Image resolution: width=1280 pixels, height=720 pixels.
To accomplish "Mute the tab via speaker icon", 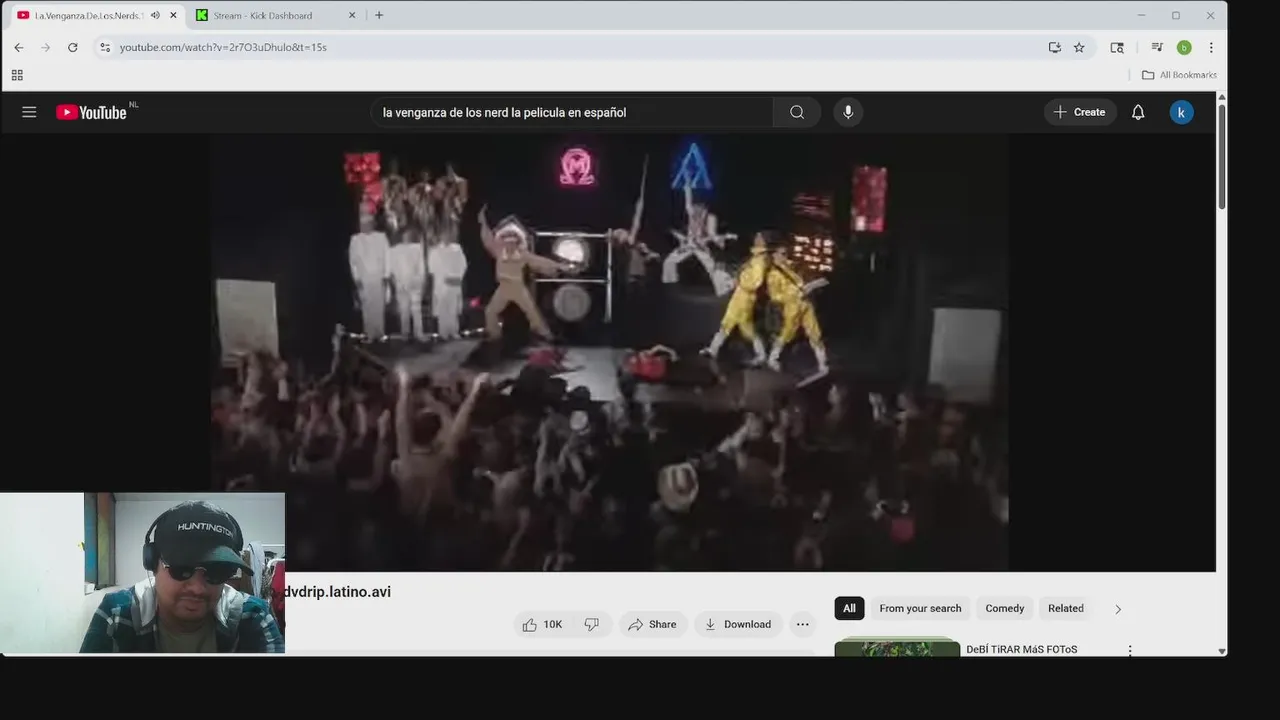I will coord(155,15).
